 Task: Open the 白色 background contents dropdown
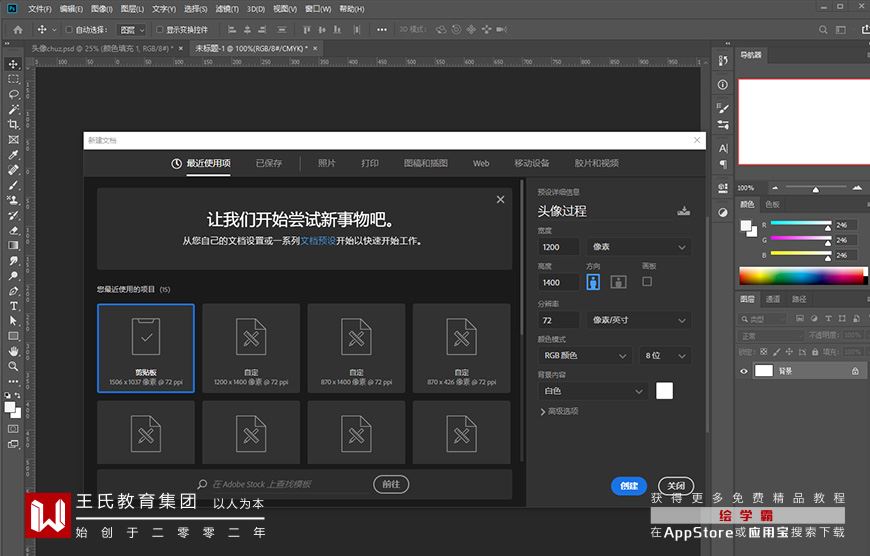click(x=592, y=391)
